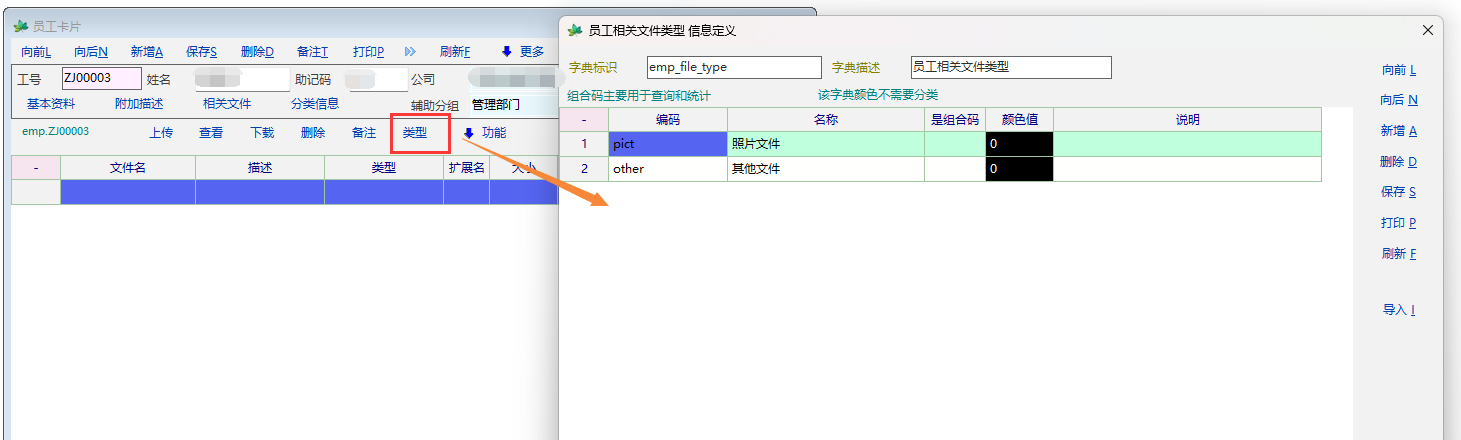The image size is (1461, 440).
Task: Click the 工号 field showing ZJ00003
Action: click(x=101, y=78)
